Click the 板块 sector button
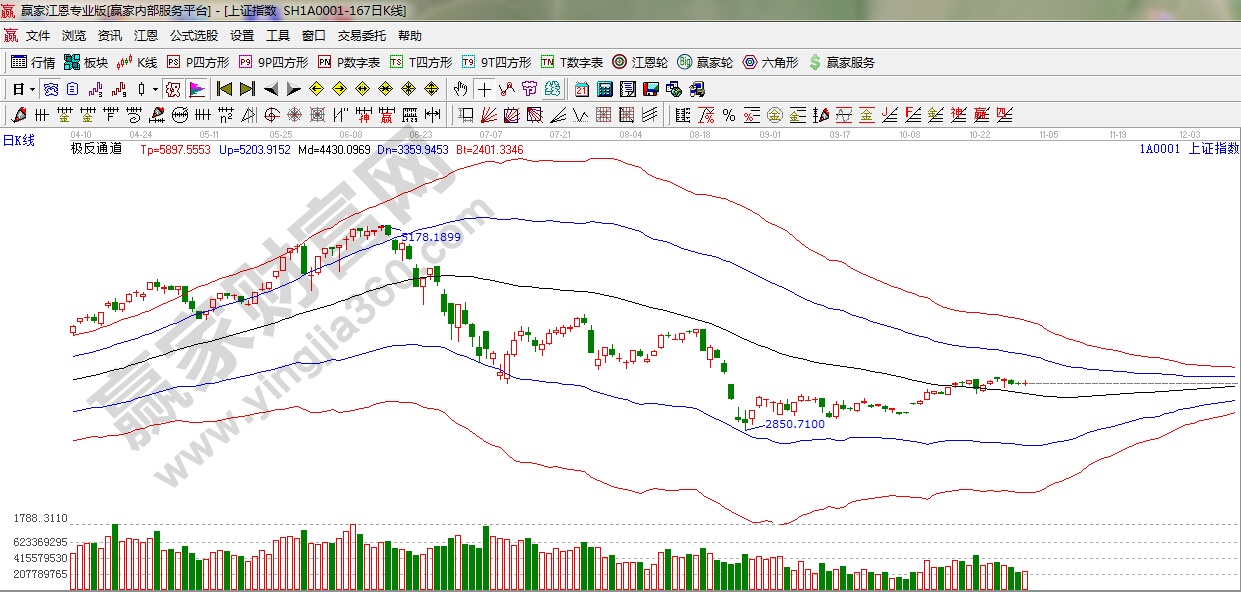This screenshot has height=592, width=1241. tap(86, 62)
